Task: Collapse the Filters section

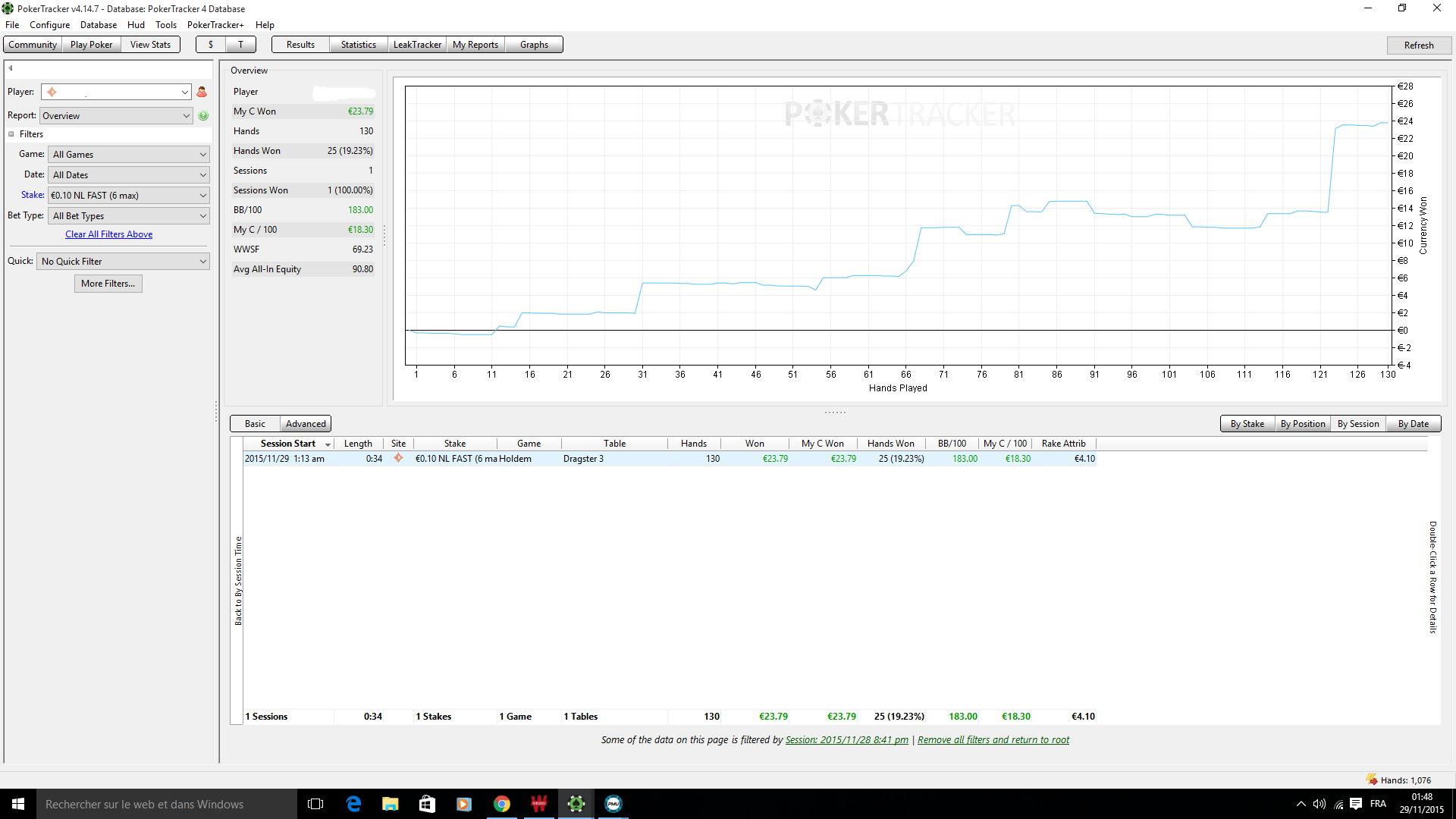Action: 11,134
